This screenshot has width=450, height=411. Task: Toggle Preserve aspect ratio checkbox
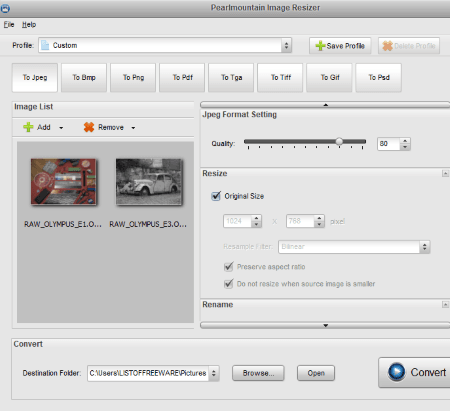(x=228, y=266)
